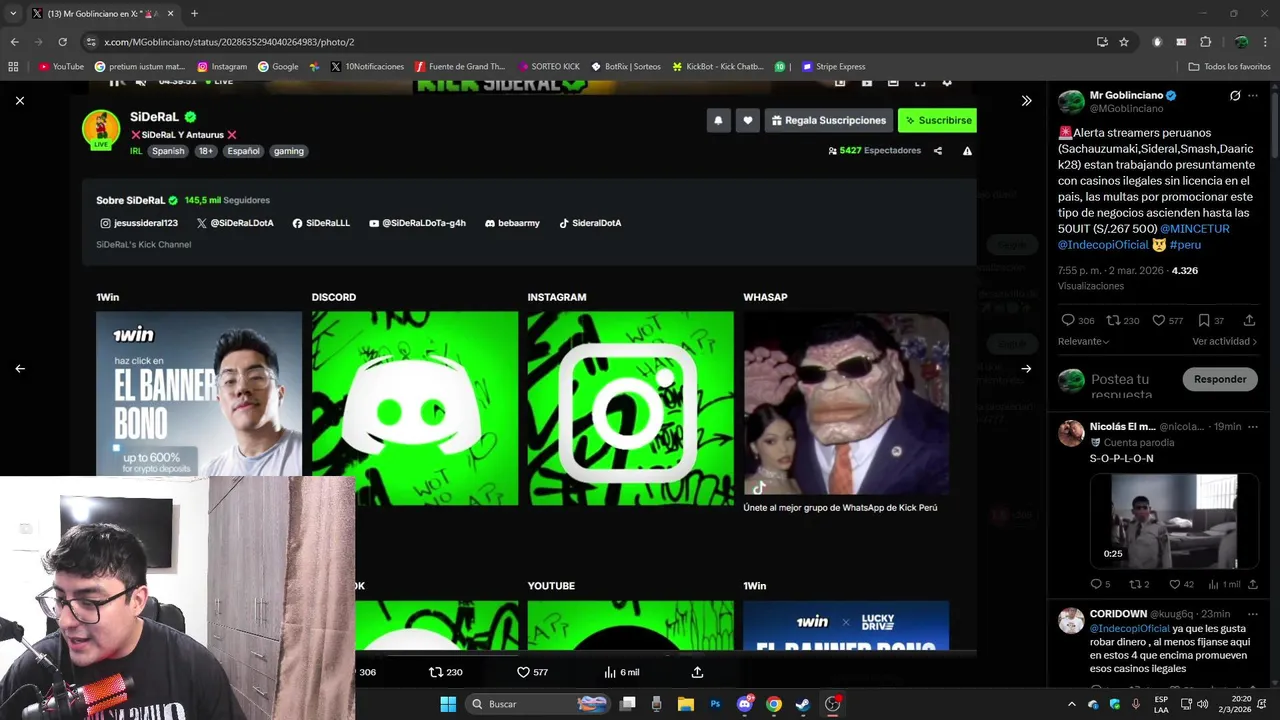Viewport: 1280px width, 720px height.
Task: Click the bell notification icon on Kick channel
Action: click(x=718, y=120)
